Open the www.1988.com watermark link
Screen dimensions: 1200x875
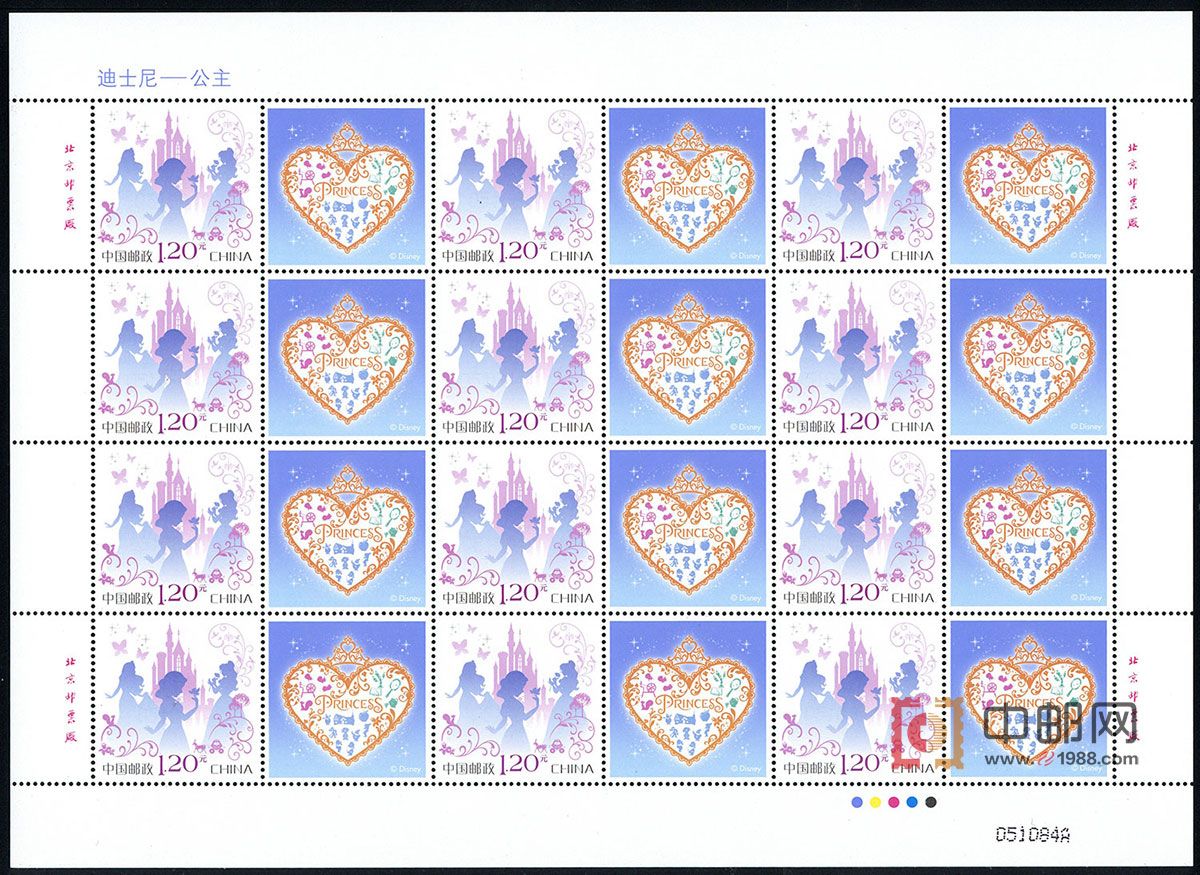click(x=1061, y=759)
